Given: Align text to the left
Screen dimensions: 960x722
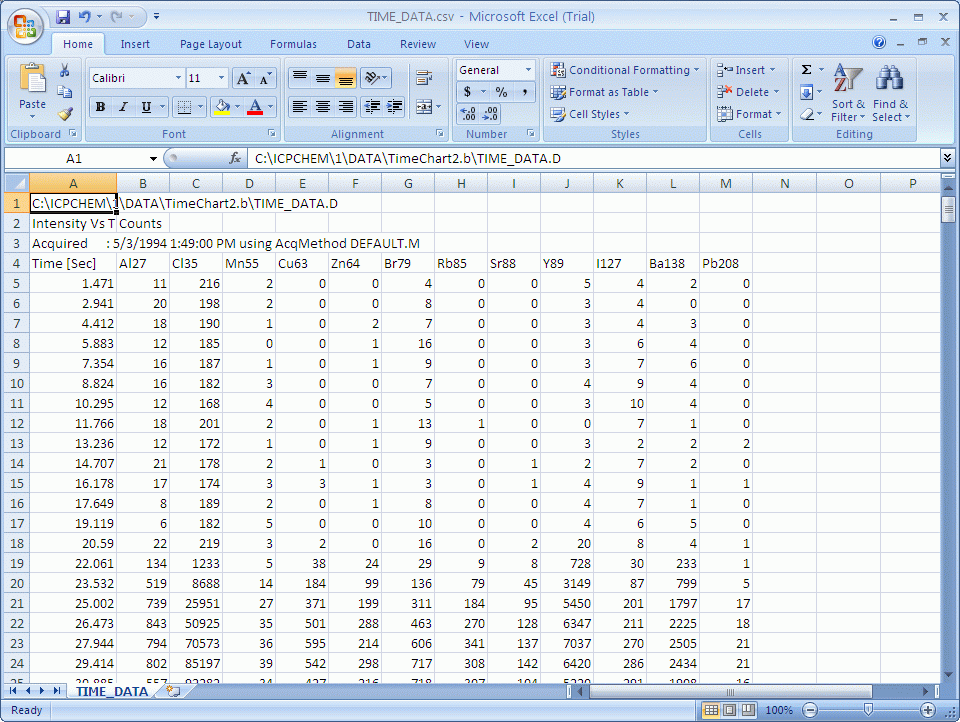Looking at the screenshot, I should click(299, 107).
